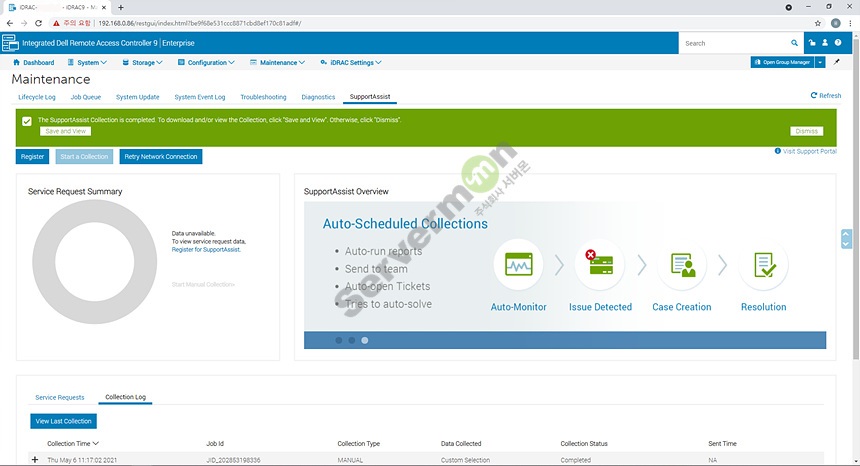Select the first carousel dot
Viewport: 860px width, 466px height.
tap(339, 340)
